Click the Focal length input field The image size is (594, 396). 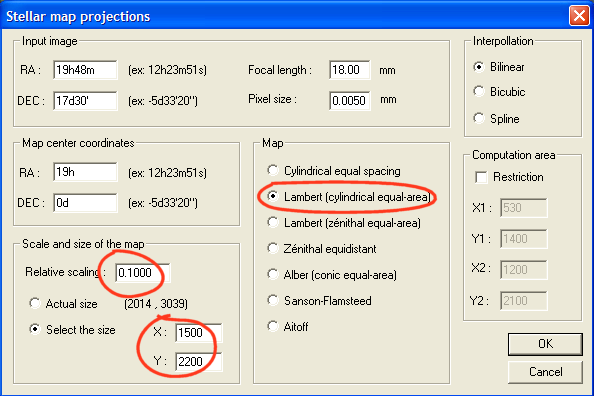350,70
